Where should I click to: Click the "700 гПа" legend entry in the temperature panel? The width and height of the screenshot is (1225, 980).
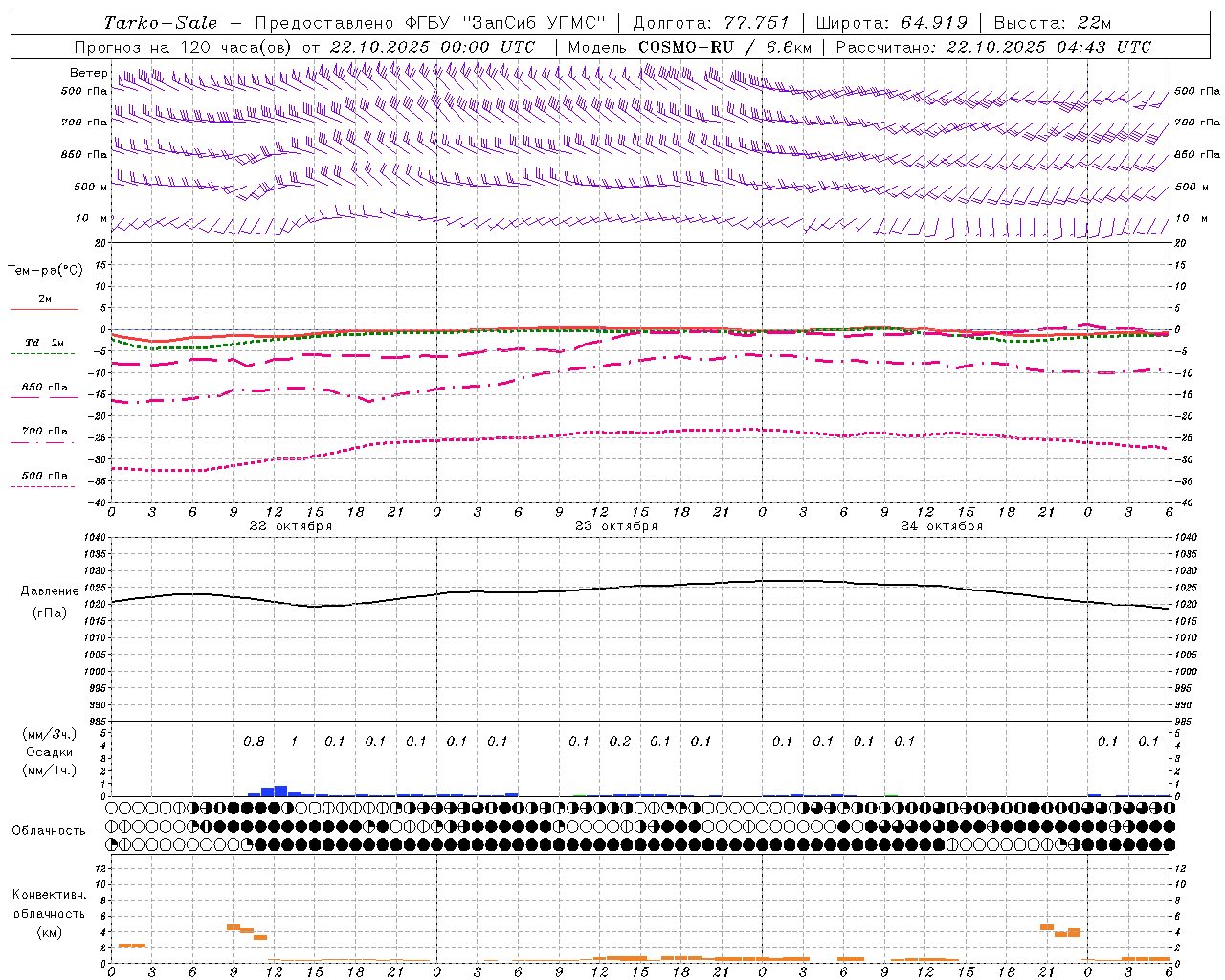44,432
